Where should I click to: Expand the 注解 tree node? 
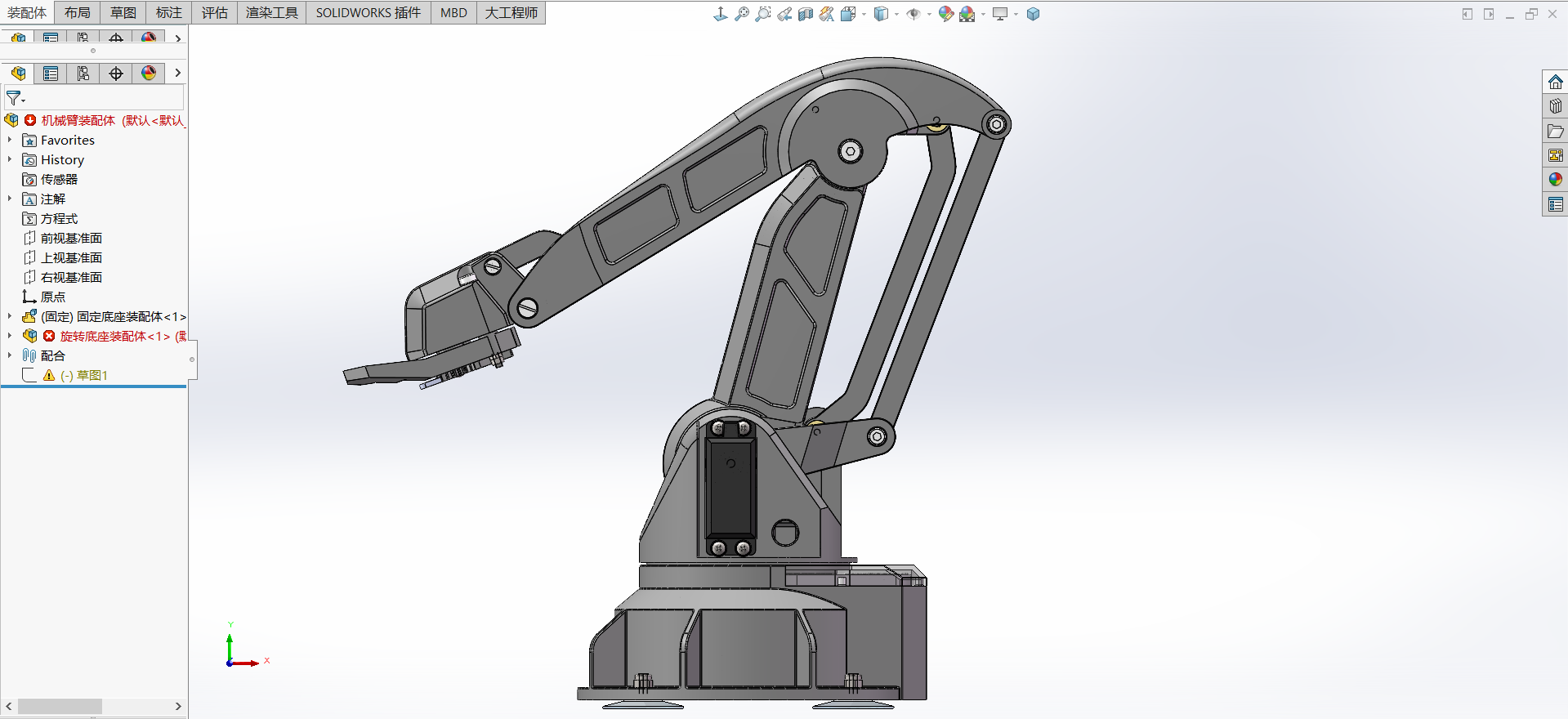10,199
